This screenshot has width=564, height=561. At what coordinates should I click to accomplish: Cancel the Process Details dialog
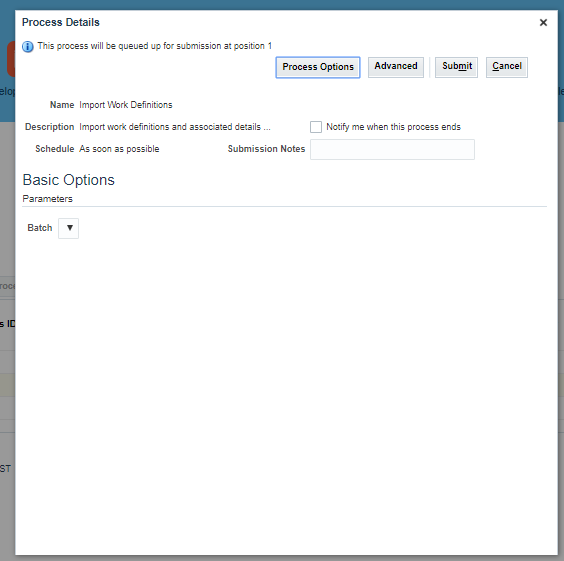(x=507, y=67)
